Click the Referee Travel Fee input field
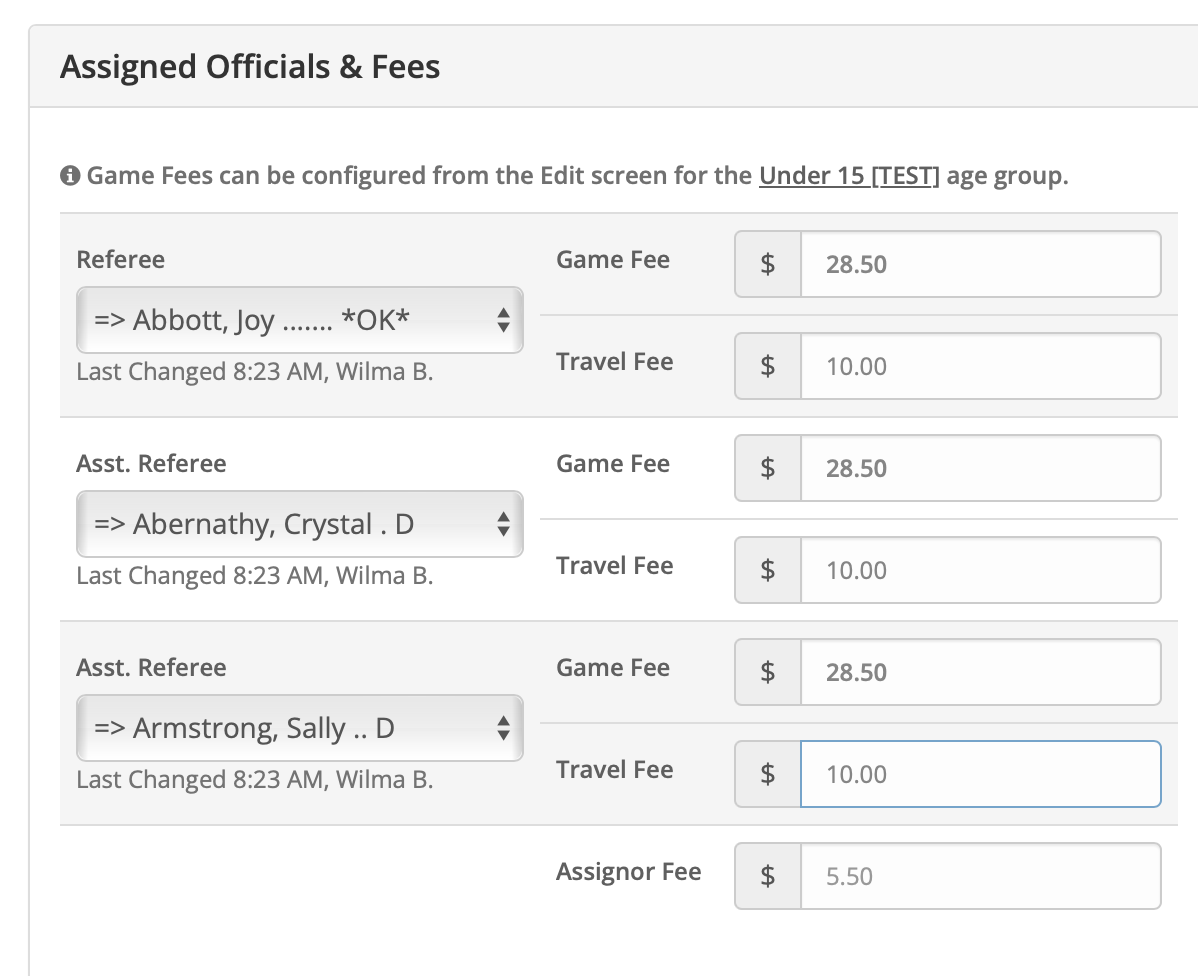1198x976 pixels. coord(980,366)
